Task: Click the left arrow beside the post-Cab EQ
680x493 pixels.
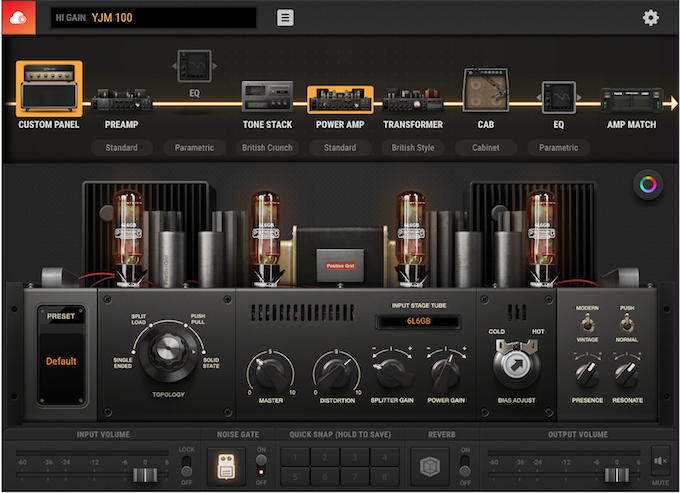Action: [538, 97]
